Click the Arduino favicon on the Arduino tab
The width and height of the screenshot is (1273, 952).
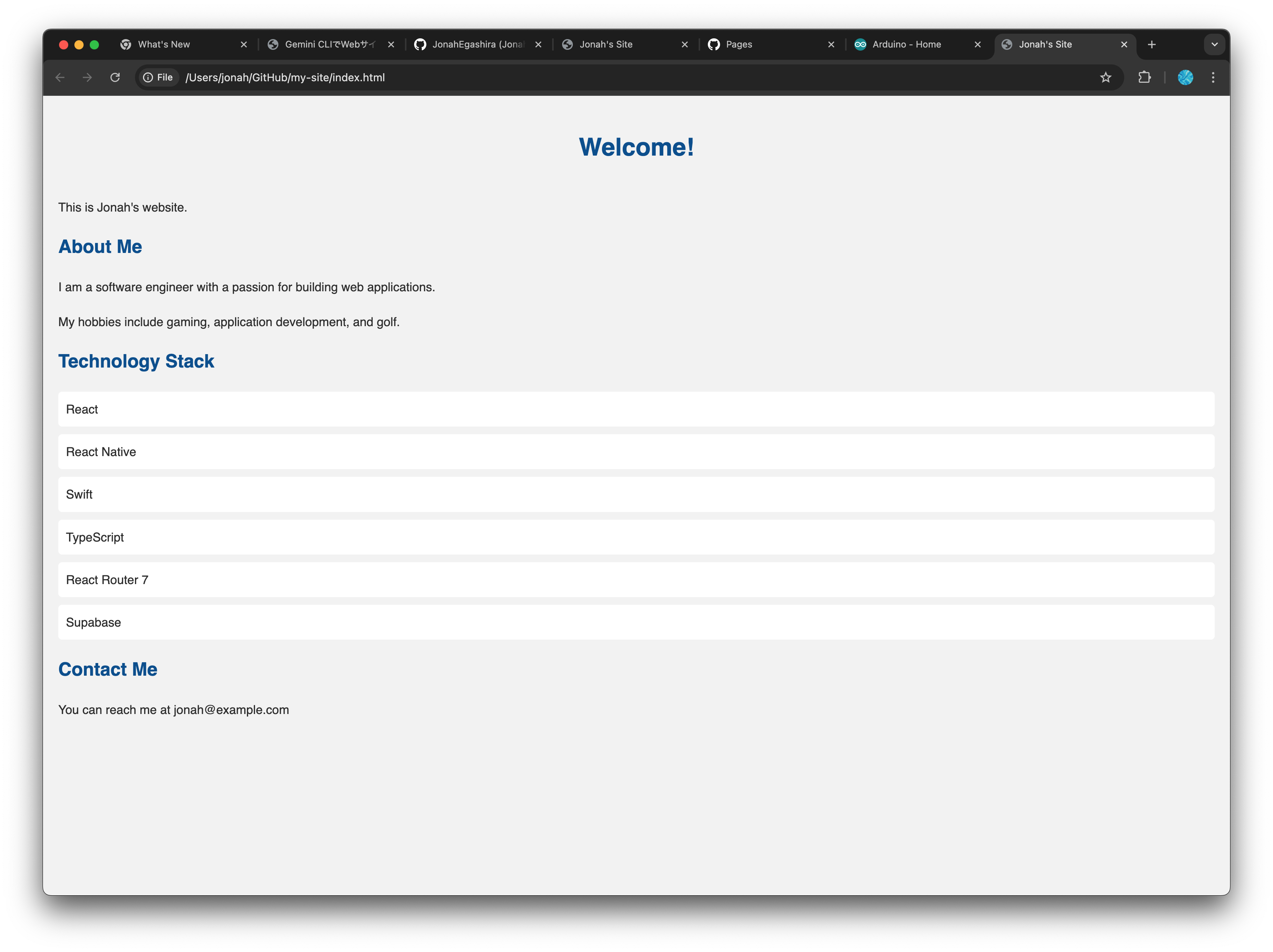860,44
